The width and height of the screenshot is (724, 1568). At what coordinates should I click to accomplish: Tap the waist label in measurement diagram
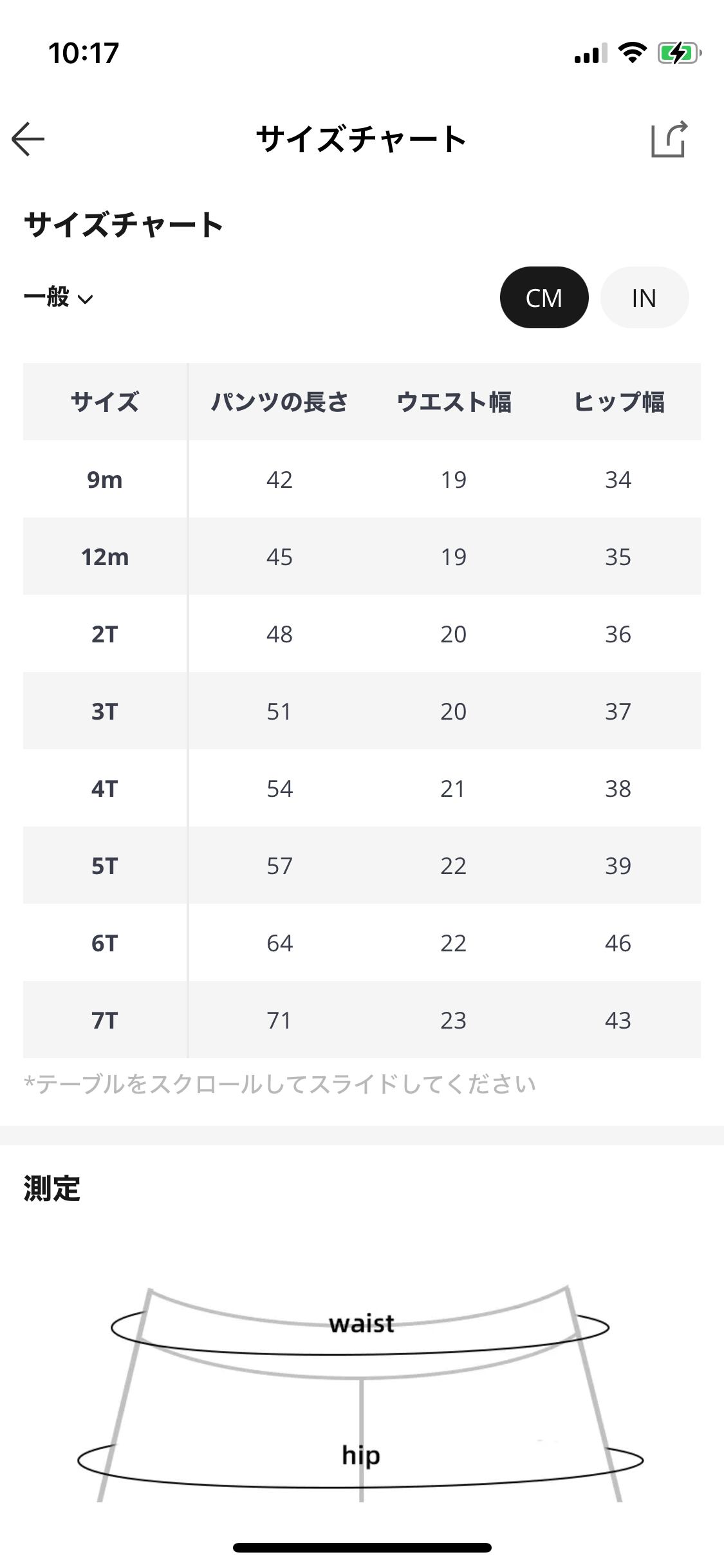coord(362,1323)
